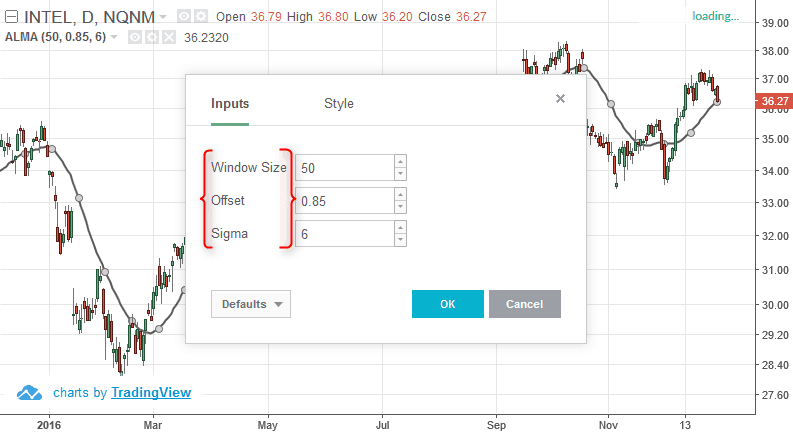Toggle visibility eye for INTEL series
Image resolution: width=793 pixels, height=433 pixels.
point(184,17)
